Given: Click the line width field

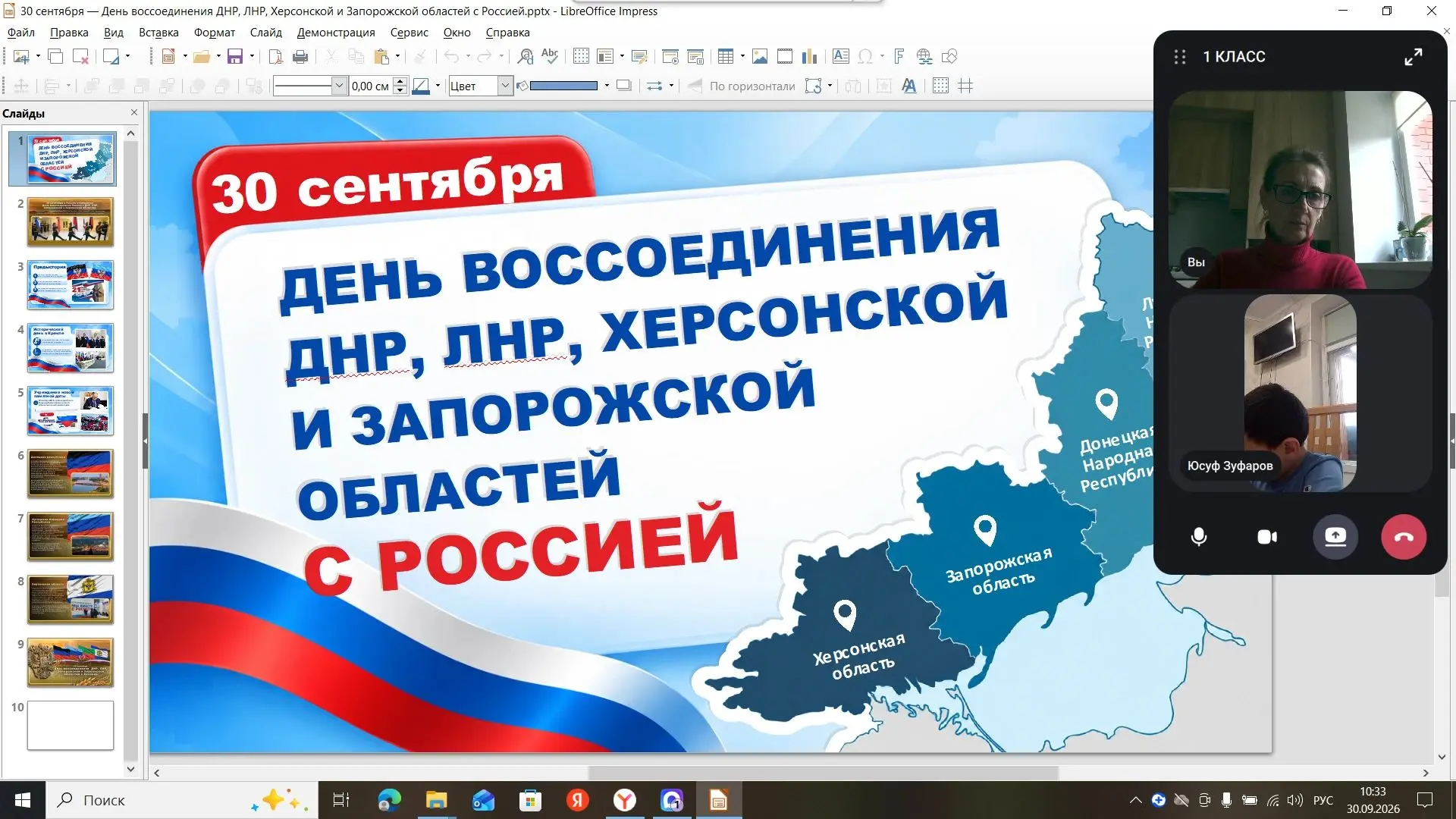Looking at the screenshot, I should 371,86.
